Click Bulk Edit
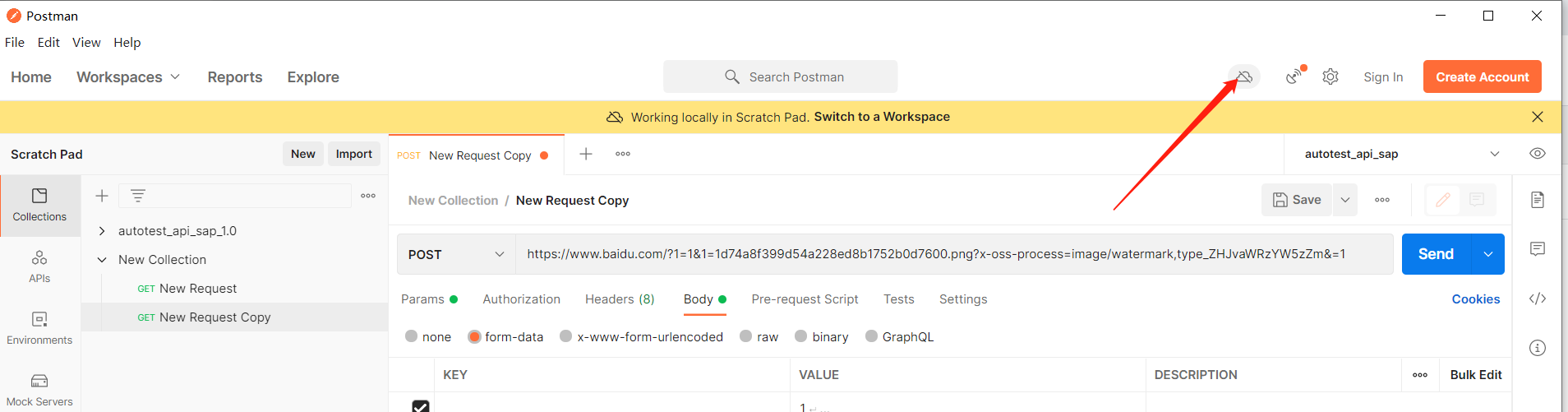Image resolution: width=1568 pixels, height=412 pixels. 1476,375
